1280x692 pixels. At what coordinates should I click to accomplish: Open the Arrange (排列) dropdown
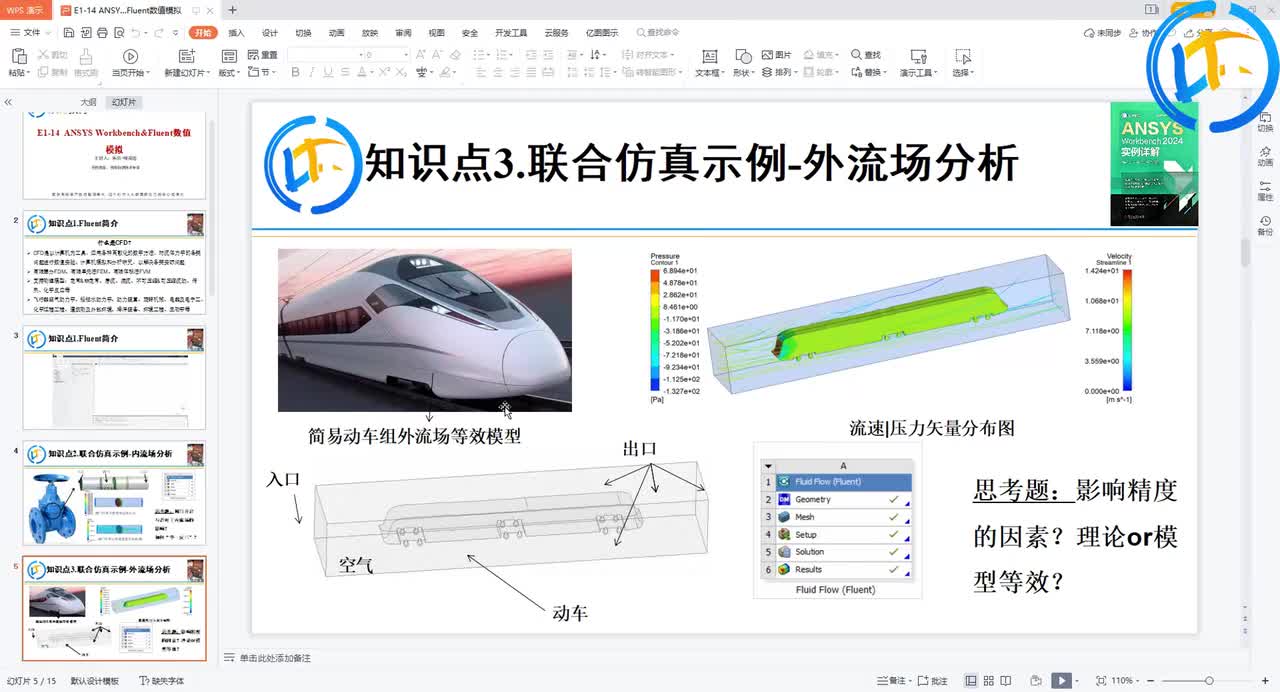click(x=779, y=72)
